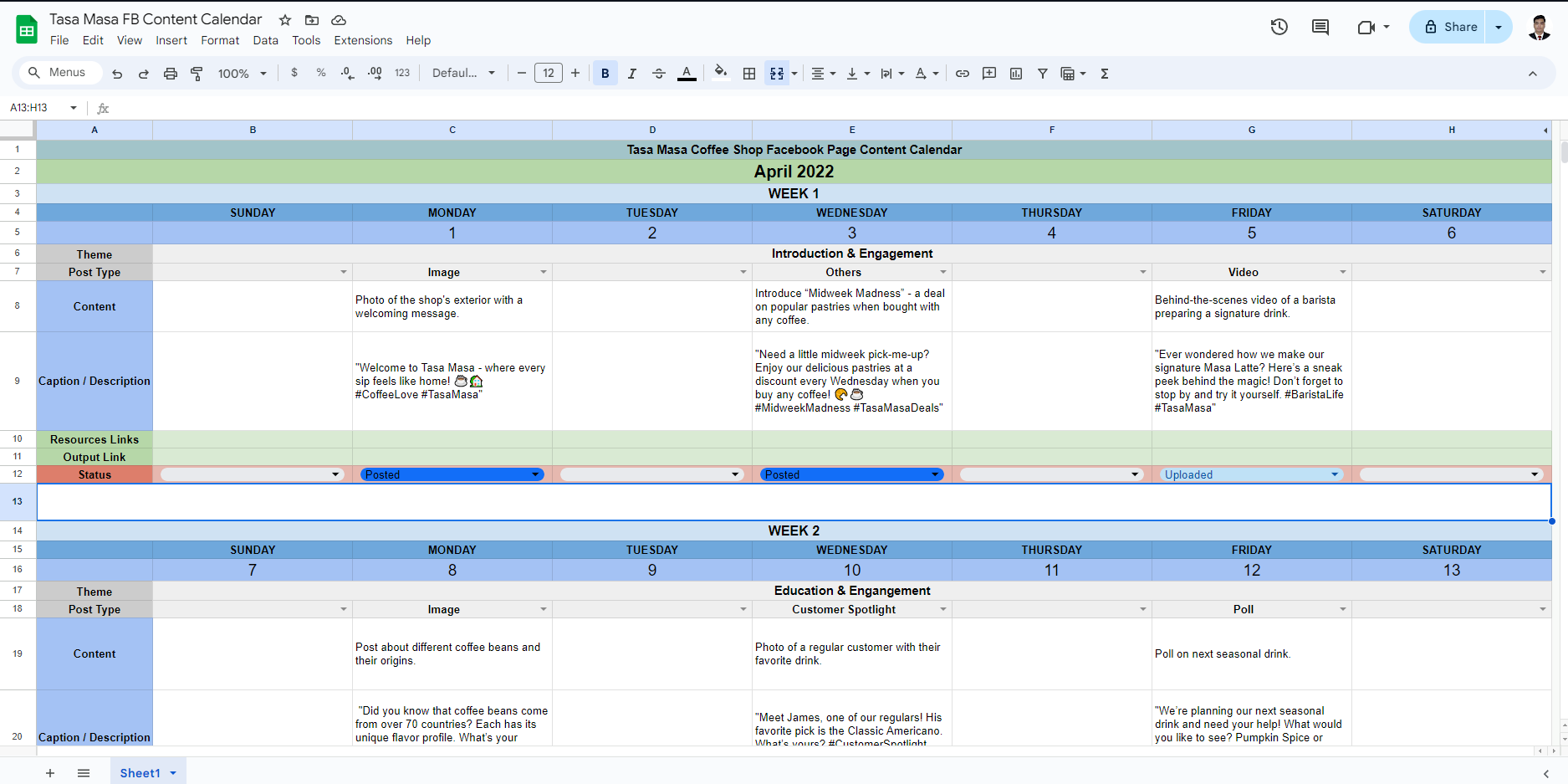Open the File menu
The height and width of the screenshot is (784, 1568).
click(x=59, y=40)
